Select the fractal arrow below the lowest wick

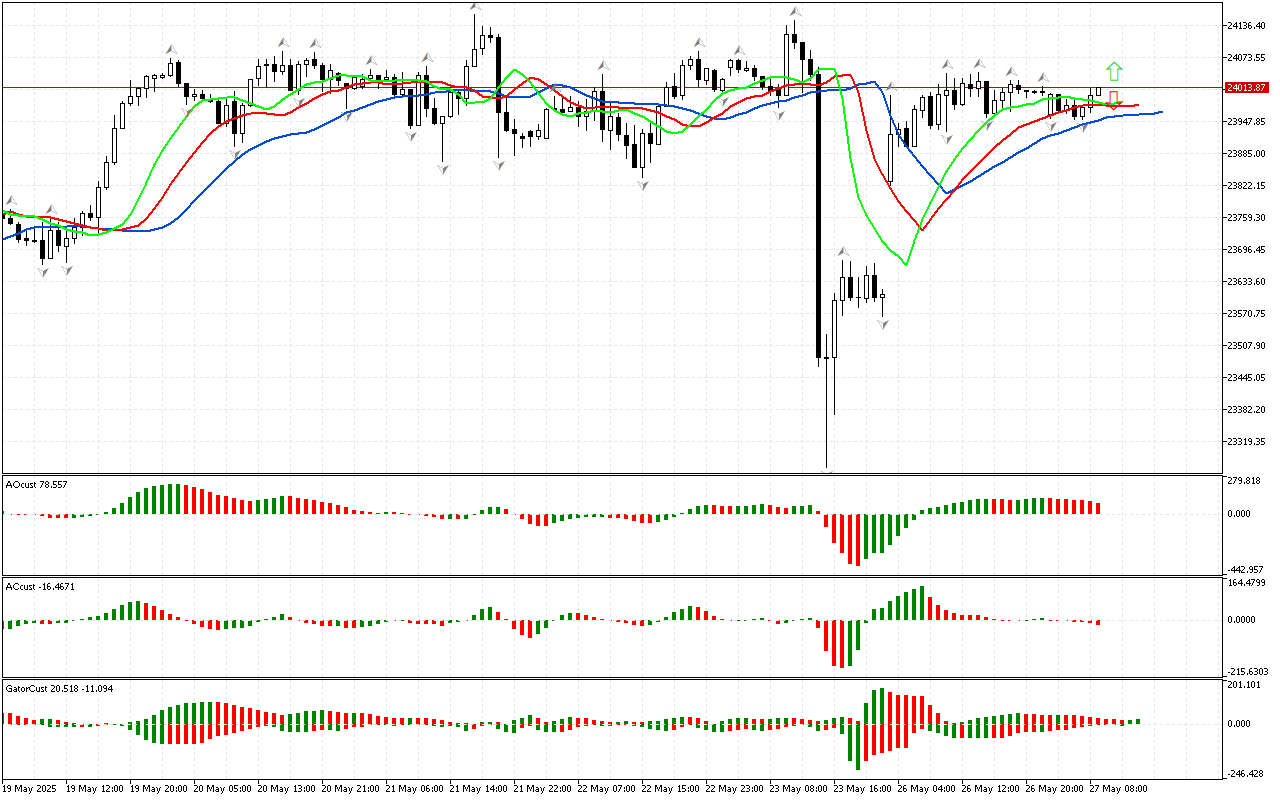[828, 470]
